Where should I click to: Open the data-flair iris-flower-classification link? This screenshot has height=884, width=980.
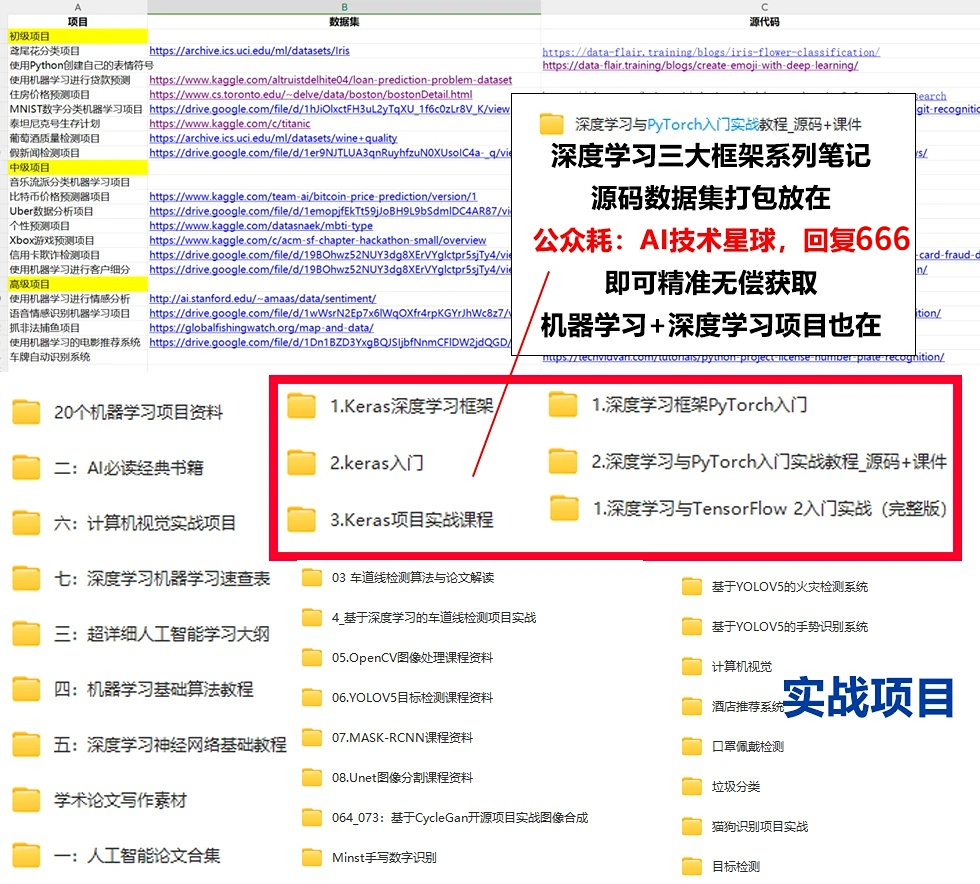click(711, 52)
